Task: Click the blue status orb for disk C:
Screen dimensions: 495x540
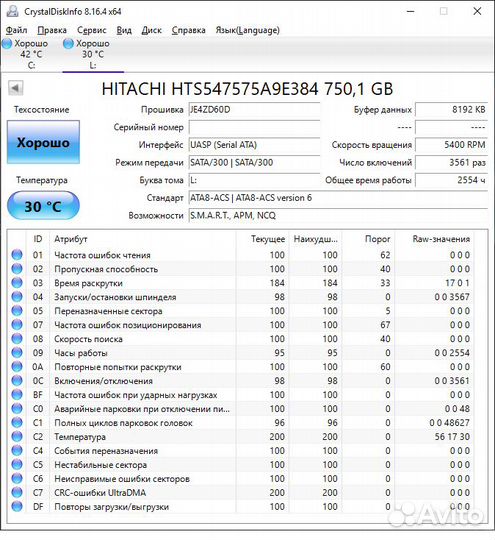Action: pyautogui.click(x=7, y=43)
